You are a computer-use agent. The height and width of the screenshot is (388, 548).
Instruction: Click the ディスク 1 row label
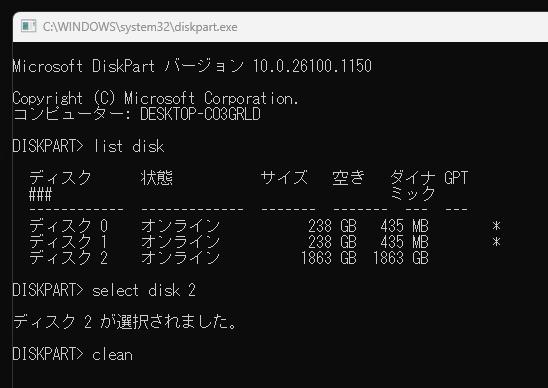[x=68, y=242]
